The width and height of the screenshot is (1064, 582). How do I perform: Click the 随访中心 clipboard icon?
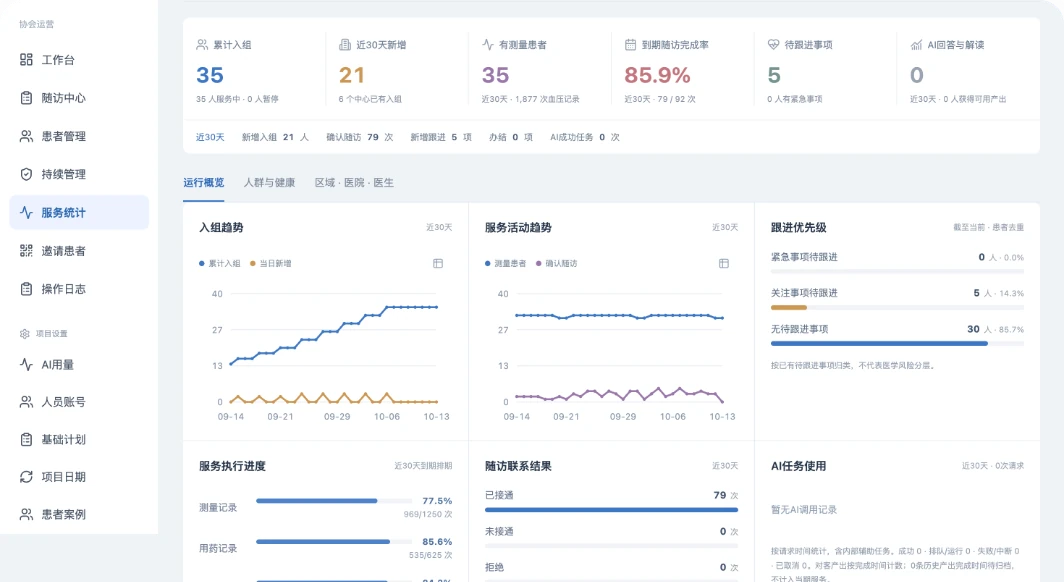point(26,98)
